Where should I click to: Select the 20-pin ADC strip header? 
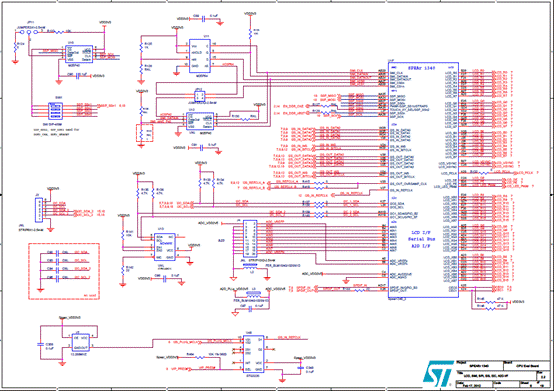[250, 239]
